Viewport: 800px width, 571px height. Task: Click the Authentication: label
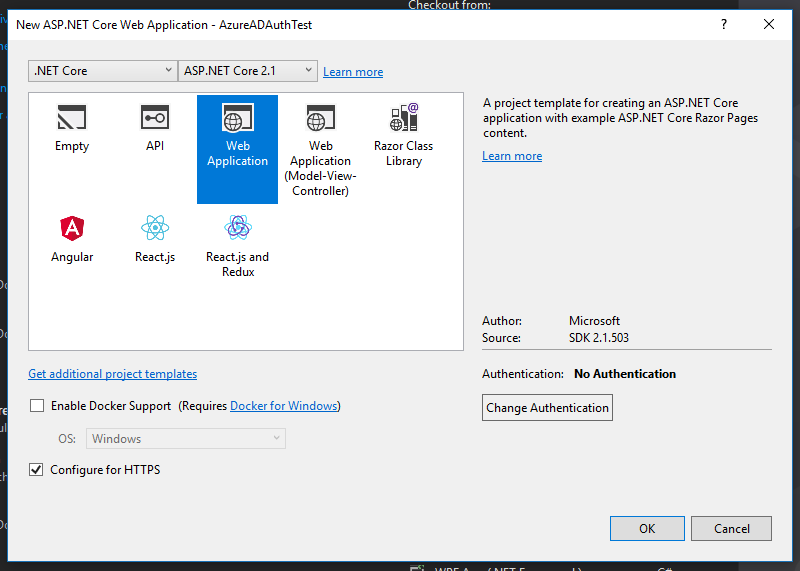[523, 374]
